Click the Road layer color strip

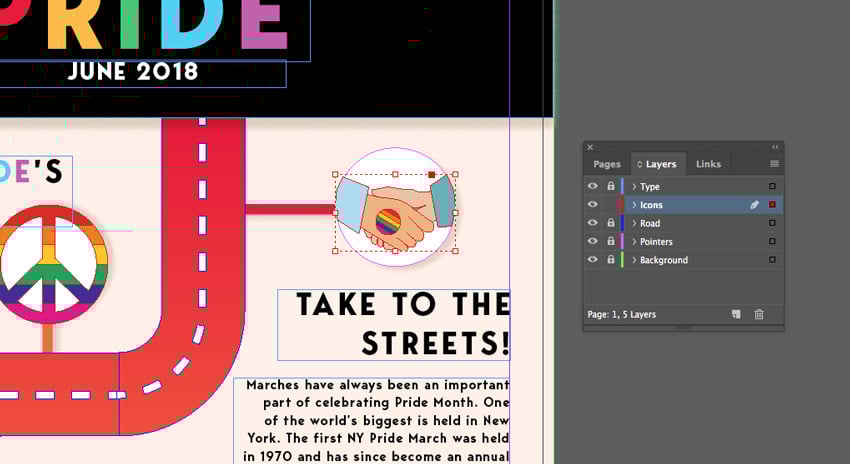[622, 223]
